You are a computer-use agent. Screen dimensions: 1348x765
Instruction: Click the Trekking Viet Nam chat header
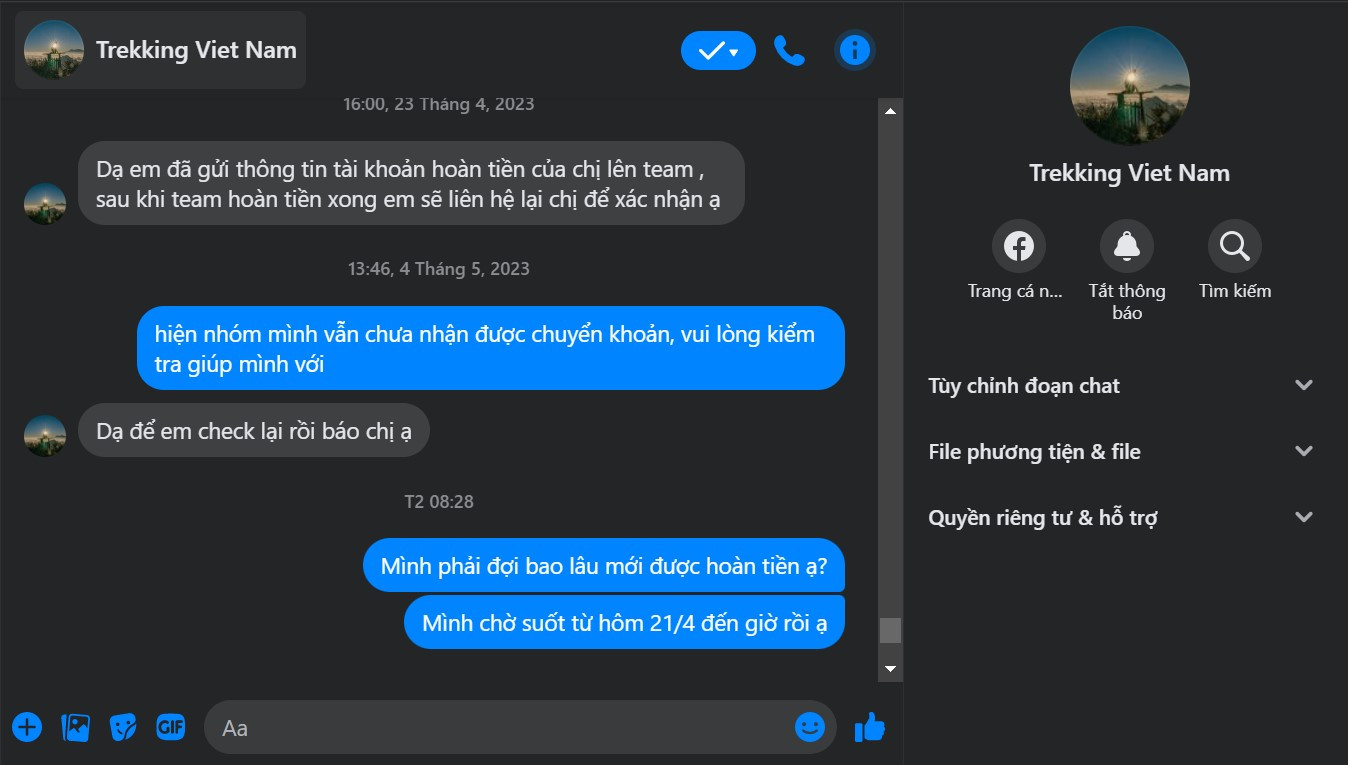(161, 50)
